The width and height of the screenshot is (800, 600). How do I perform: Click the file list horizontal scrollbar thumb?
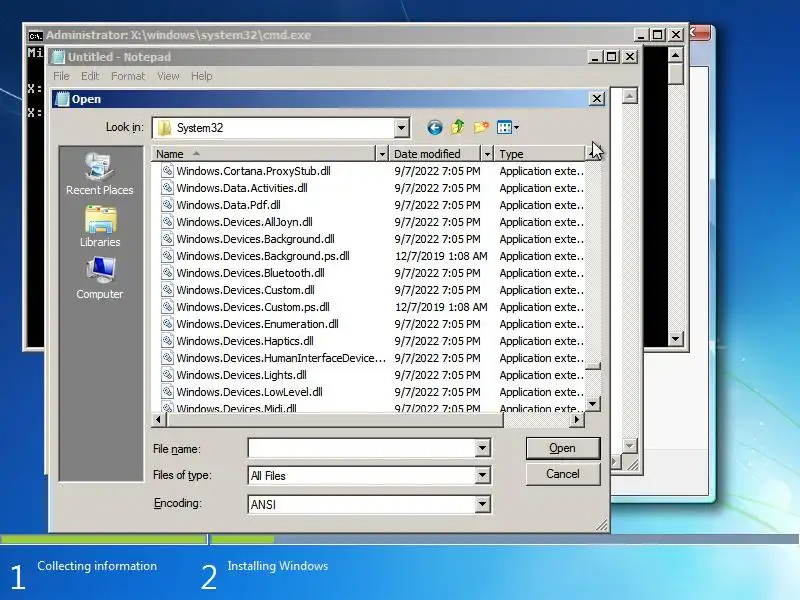point(335,419)
